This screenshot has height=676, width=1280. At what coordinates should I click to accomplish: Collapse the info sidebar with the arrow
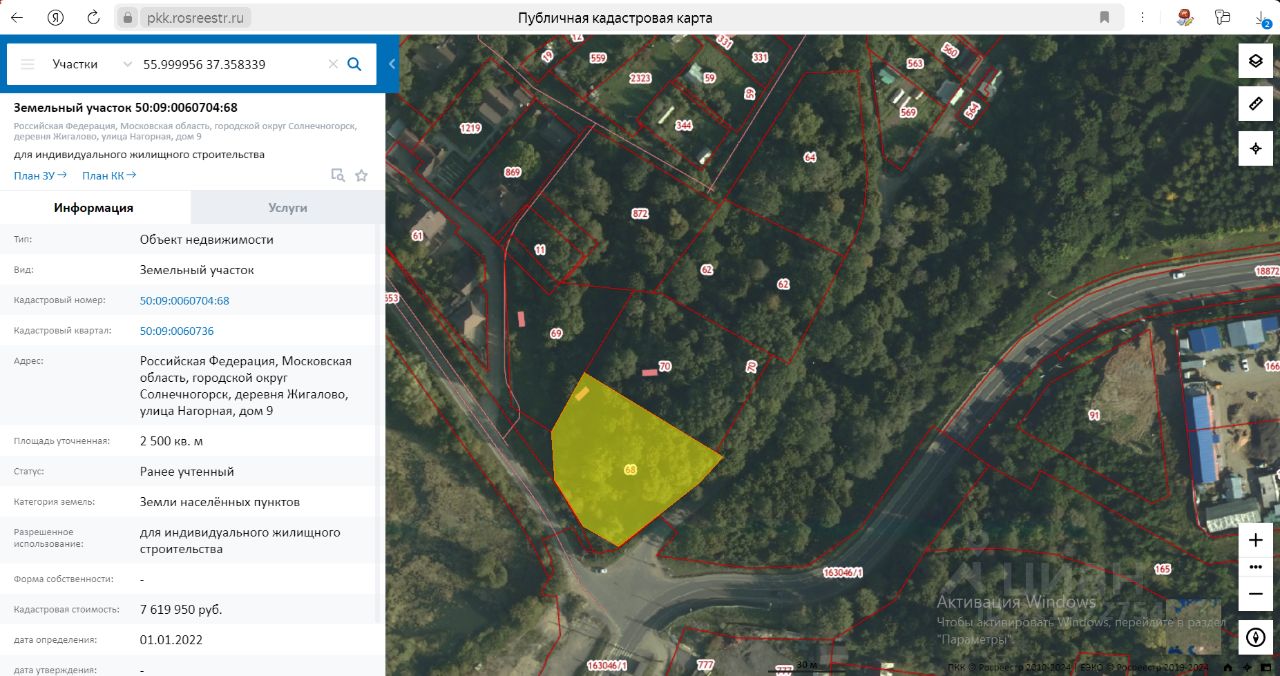click(x=392, y=64)
